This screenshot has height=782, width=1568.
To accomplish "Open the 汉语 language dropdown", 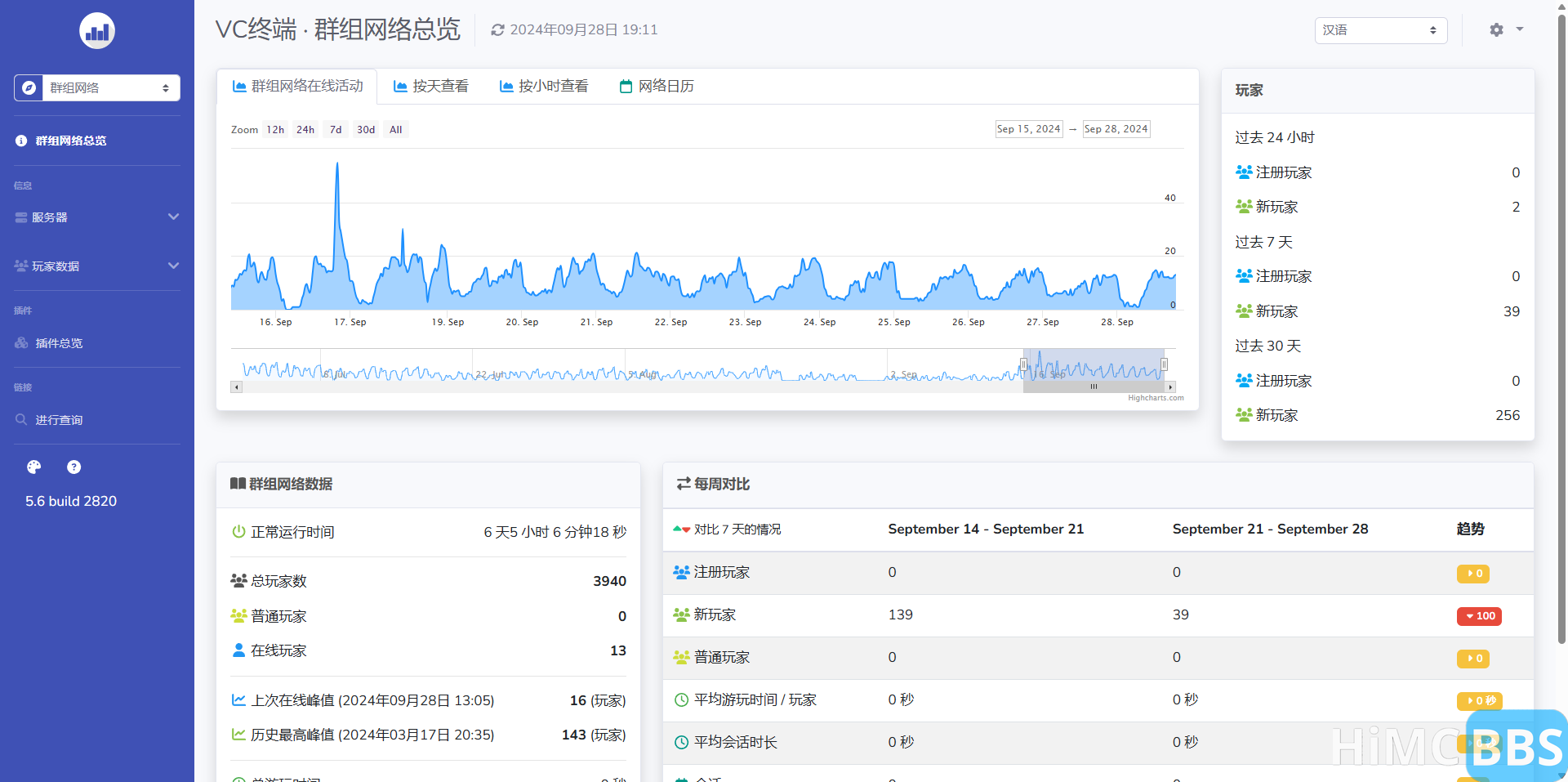I will 1381,30.
